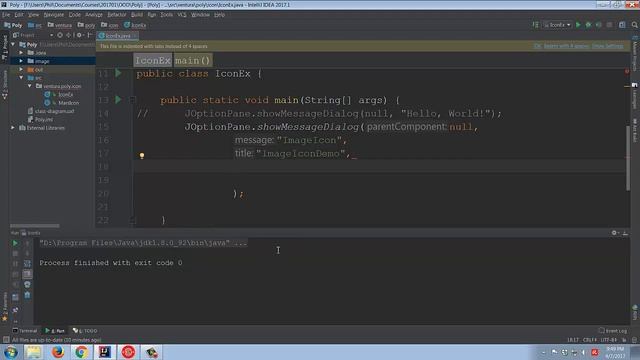Open Chrome from the taskbar
Viewport: 640px width, 360px height.
(81, 352)
